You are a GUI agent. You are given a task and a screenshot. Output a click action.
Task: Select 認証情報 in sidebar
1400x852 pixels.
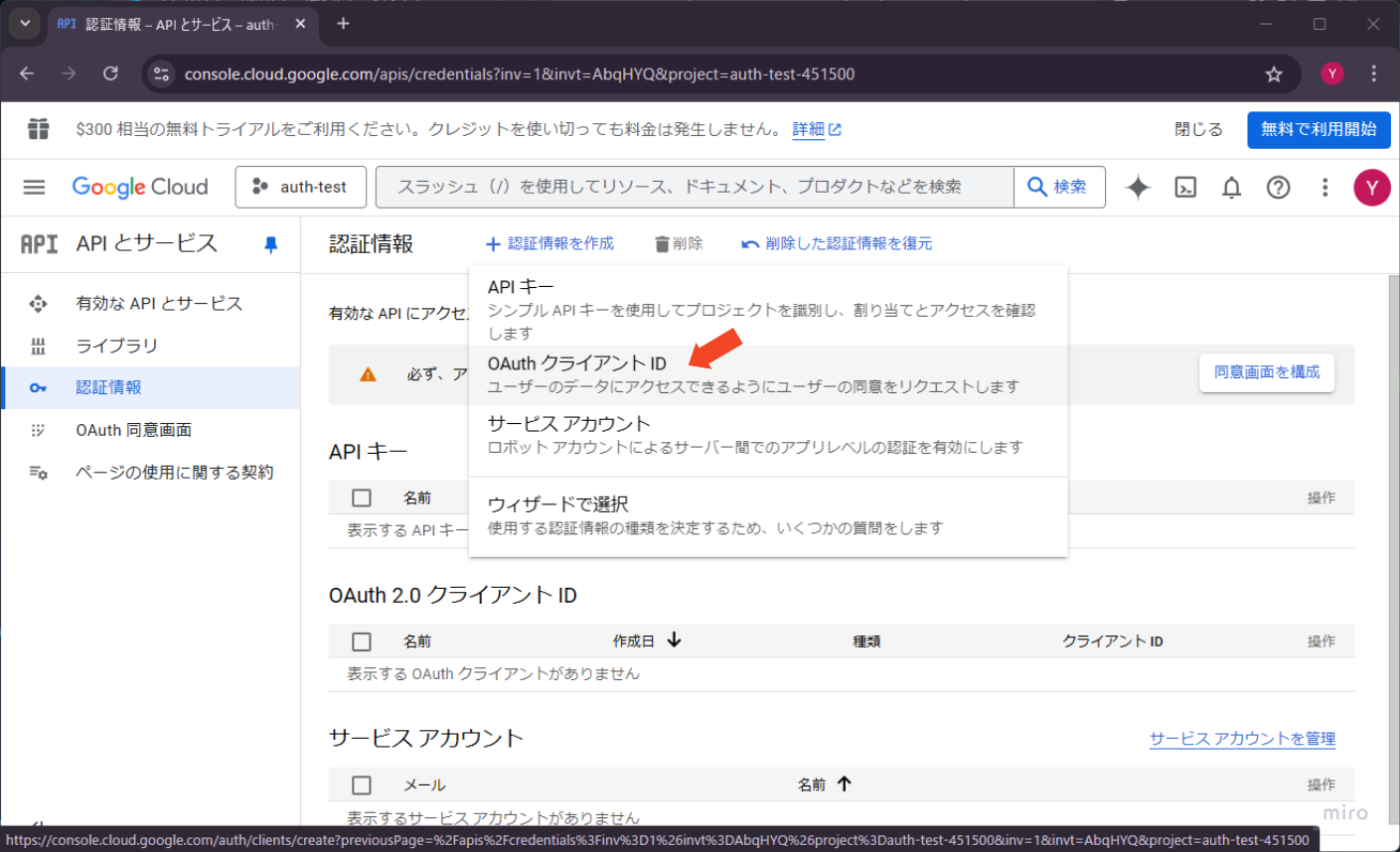tap(150, 387)
